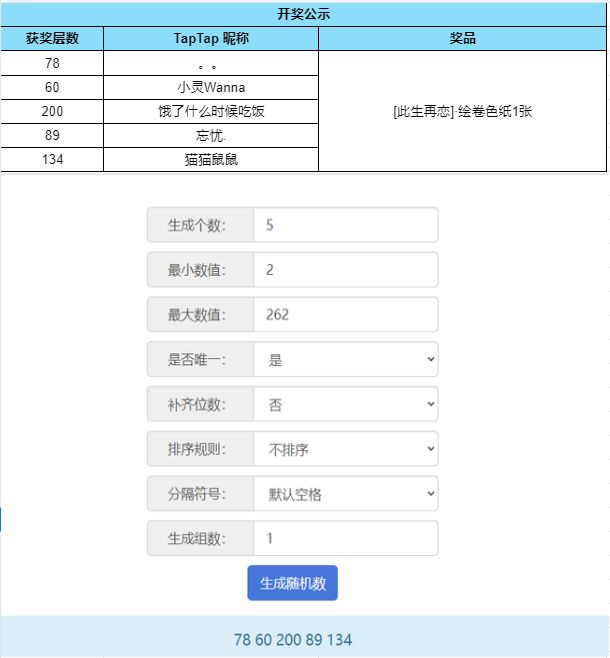The width and height of the screenshot is (610, 658).
Task: Click the 获奖层数 column header
Action: pos(52,39)
